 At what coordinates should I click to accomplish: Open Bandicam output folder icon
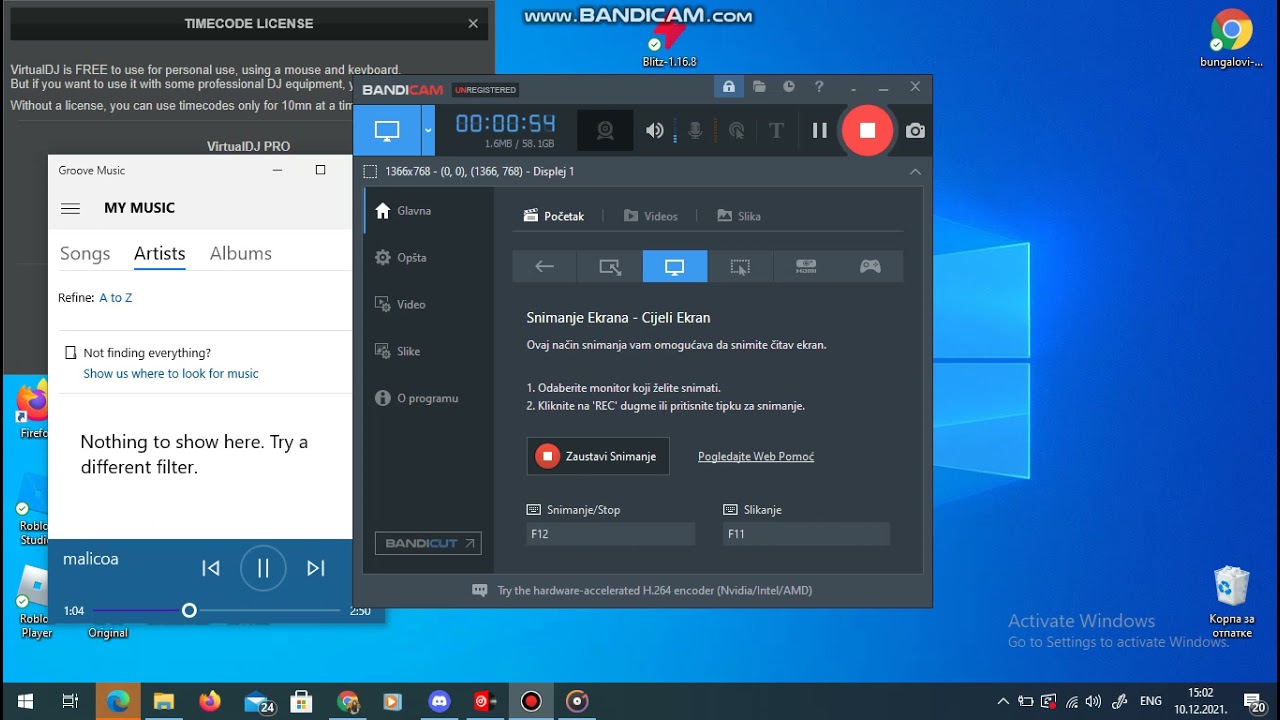click(760, 87)
